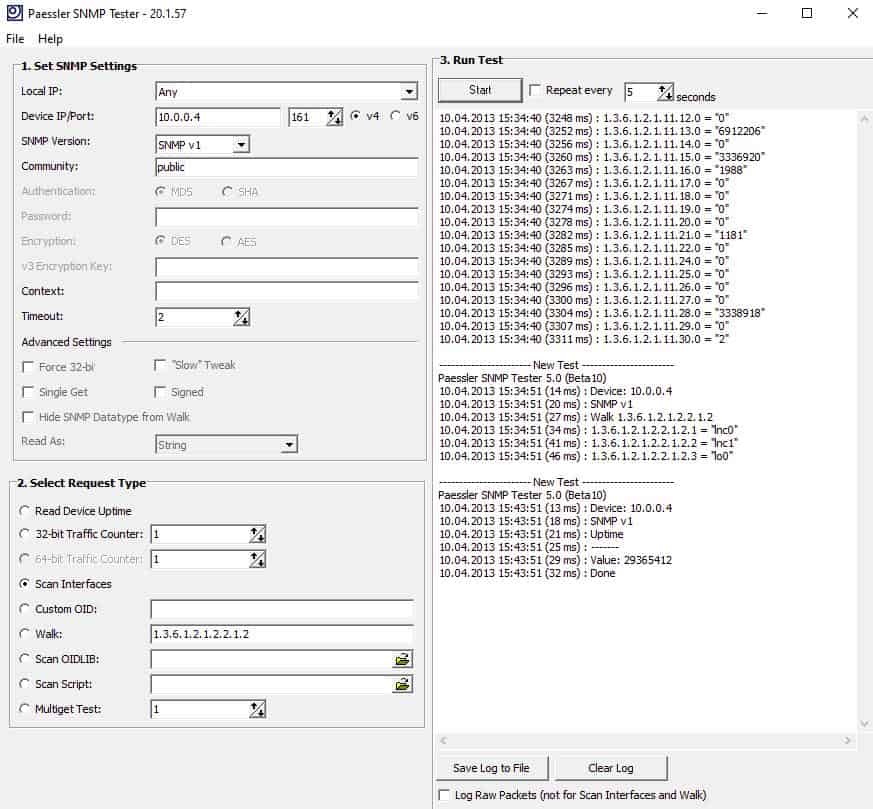The image size is (873, 809).
Task: Enable the Force 32-bit checkbox
Action: click(x=27, y=367)
